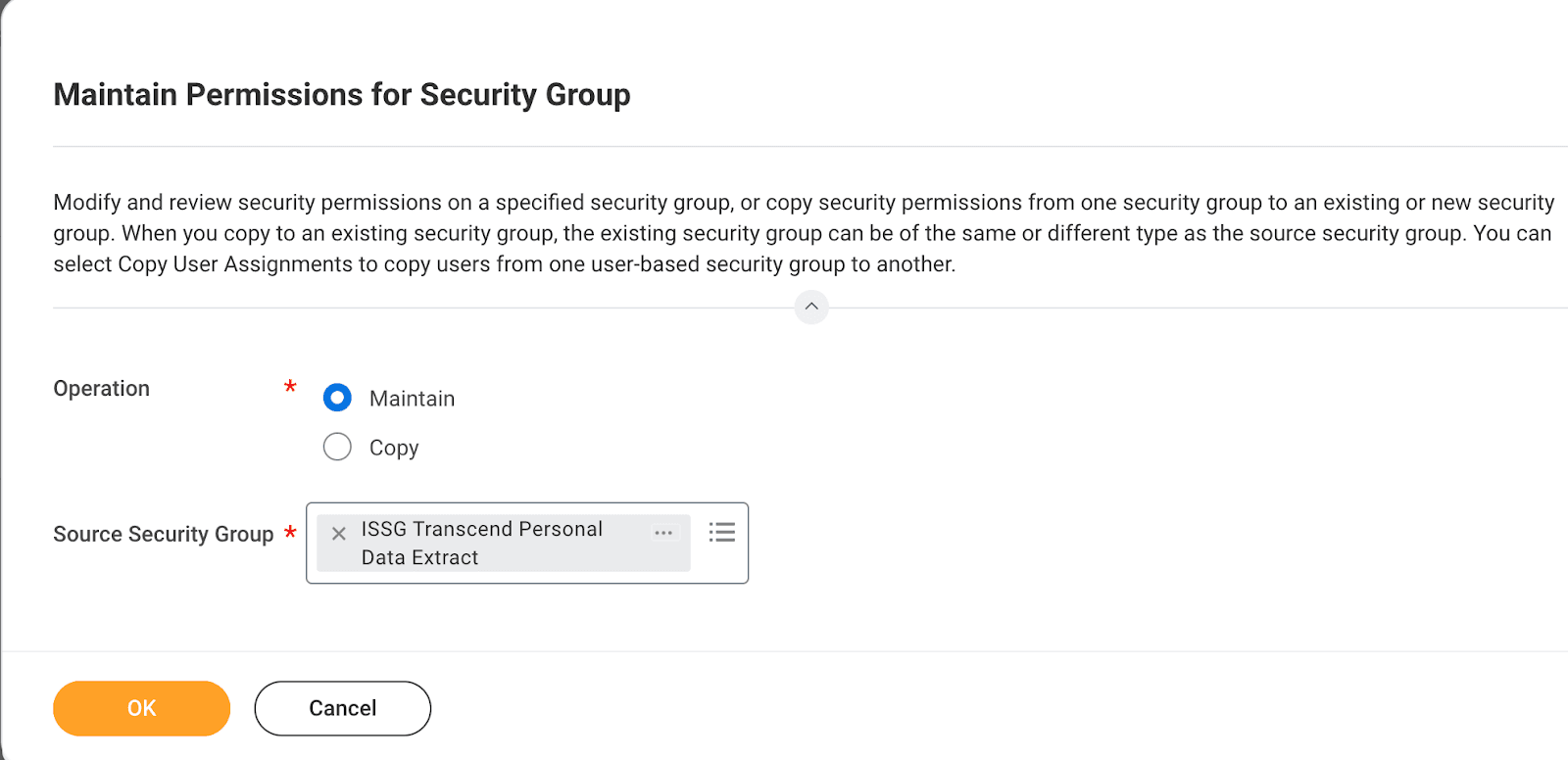The image size is (1568, 760).
Task: Remove the ISSG Transcend Personal Data Extract selection
Action: tap(338, 533)
